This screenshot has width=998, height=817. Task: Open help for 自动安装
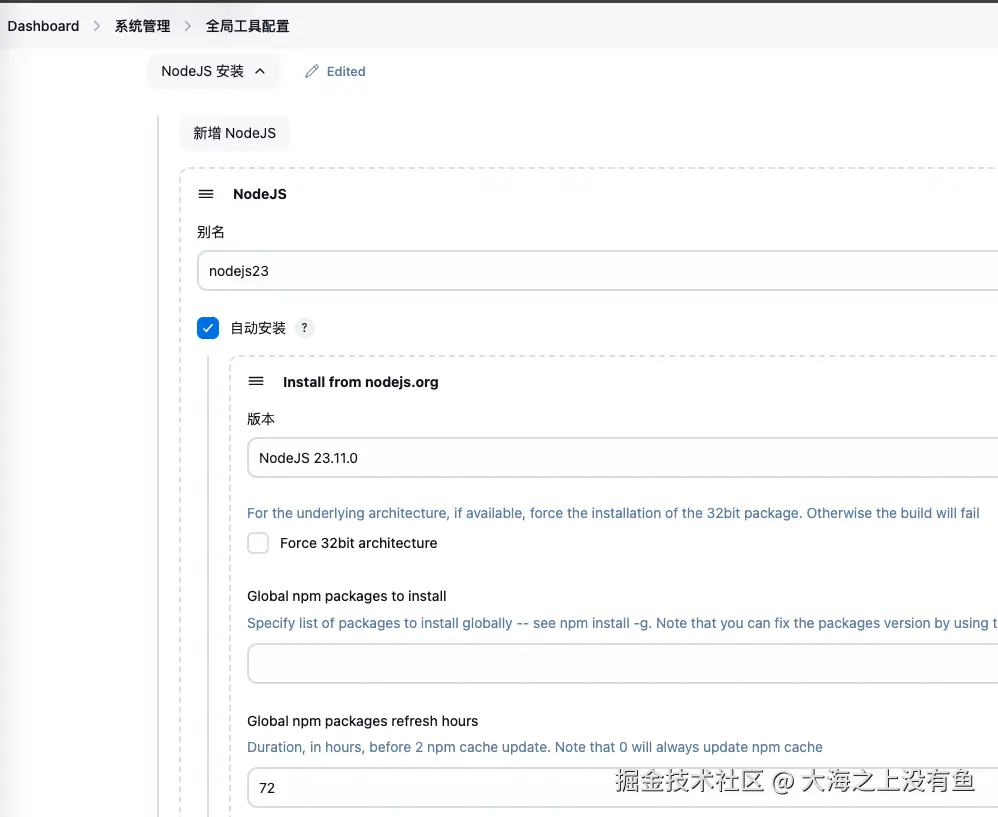[304, 328]
